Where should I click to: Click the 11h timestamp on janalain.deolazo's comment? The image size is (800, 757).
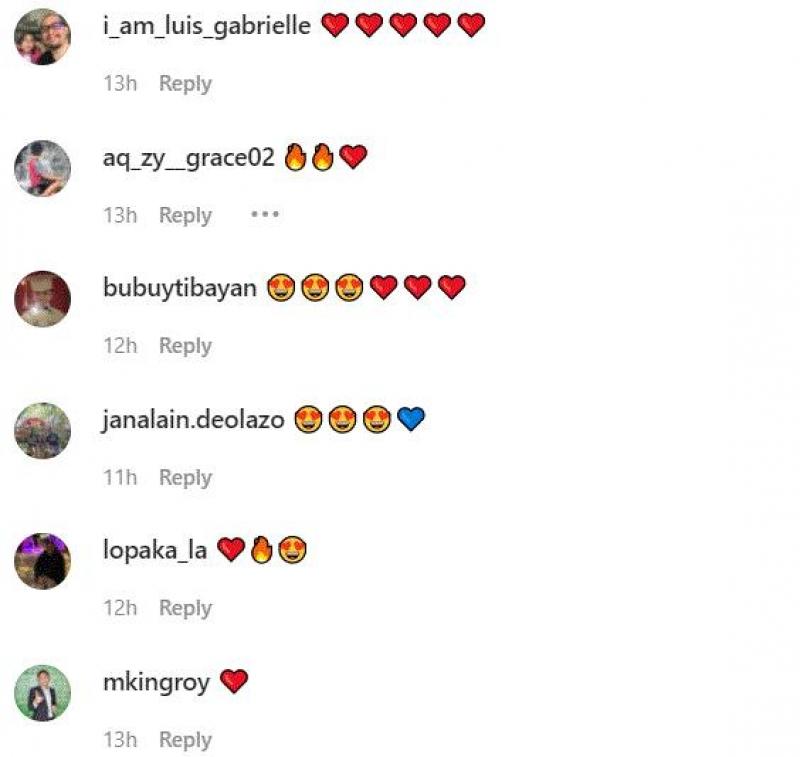tap(120, 477)
